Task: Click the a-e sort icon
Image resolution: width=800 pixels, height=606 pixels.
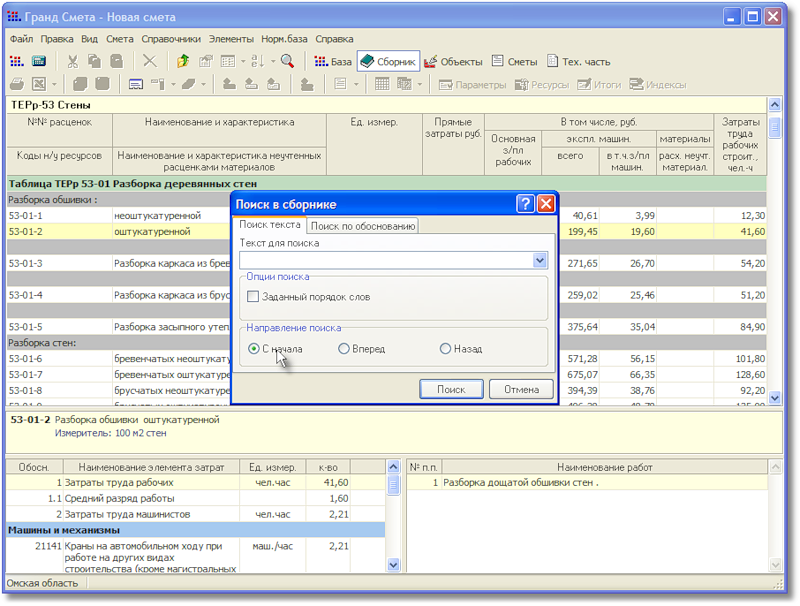Action: click(258, 62)
